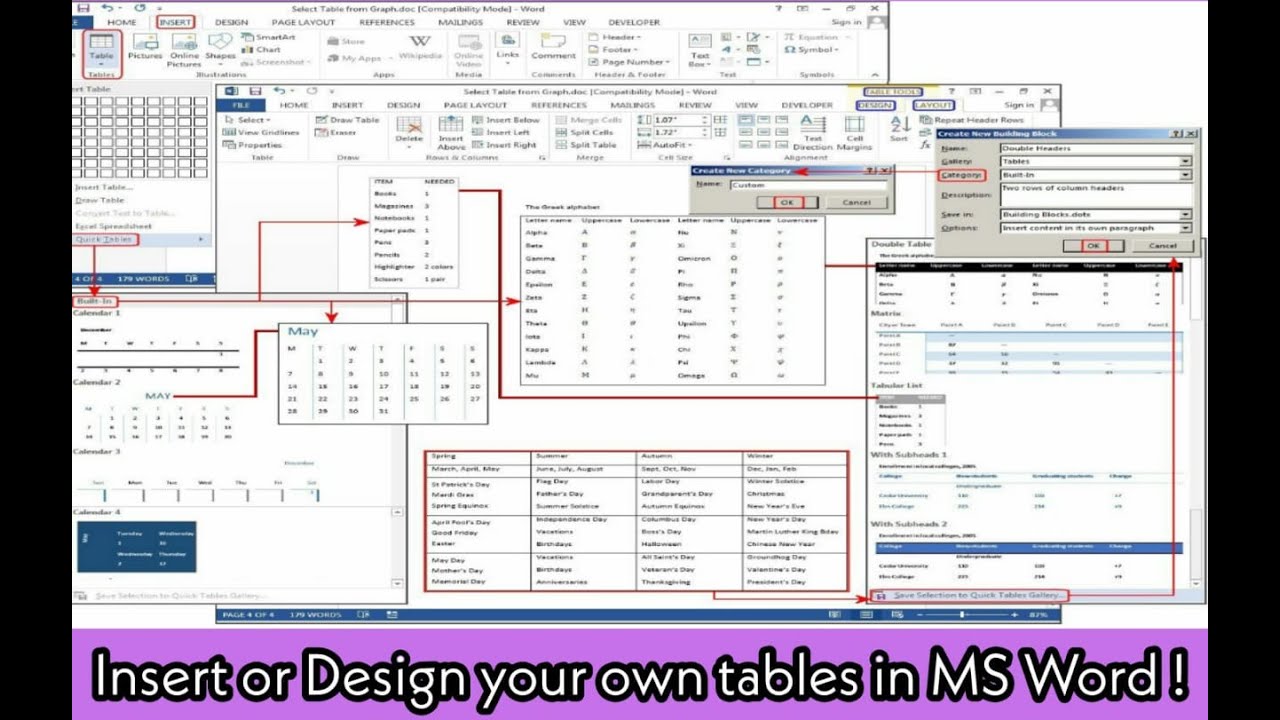Viewport: 1280px width, 720px height.
Task: Click OK in the Create New Category dialog
Action: (x=787, y=202)
